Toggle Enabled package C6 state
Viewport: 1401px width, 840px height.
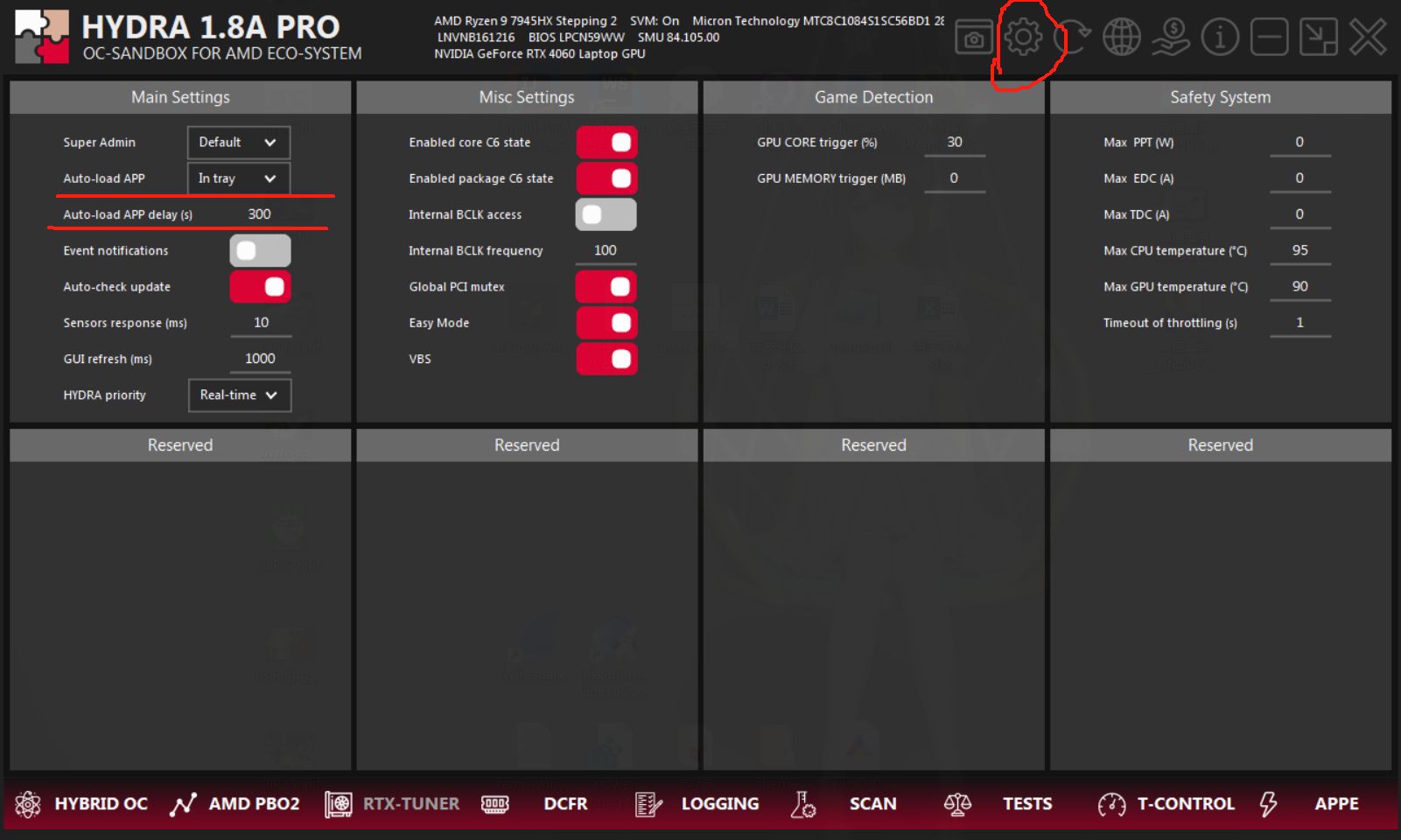point(606,178)
